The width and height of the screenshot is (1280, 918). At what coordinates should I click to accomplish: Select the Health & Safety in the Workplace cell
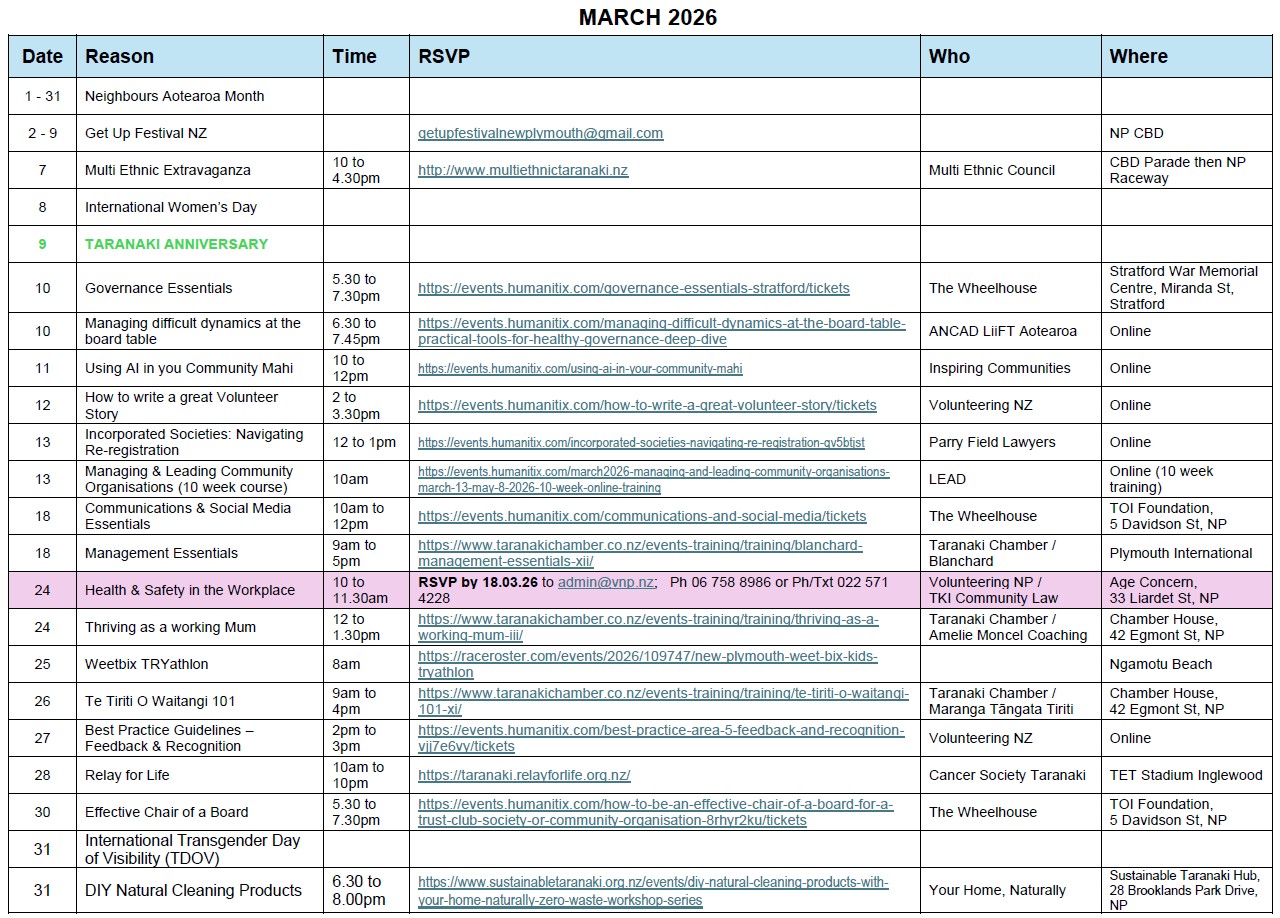click(x=190, y=590)
